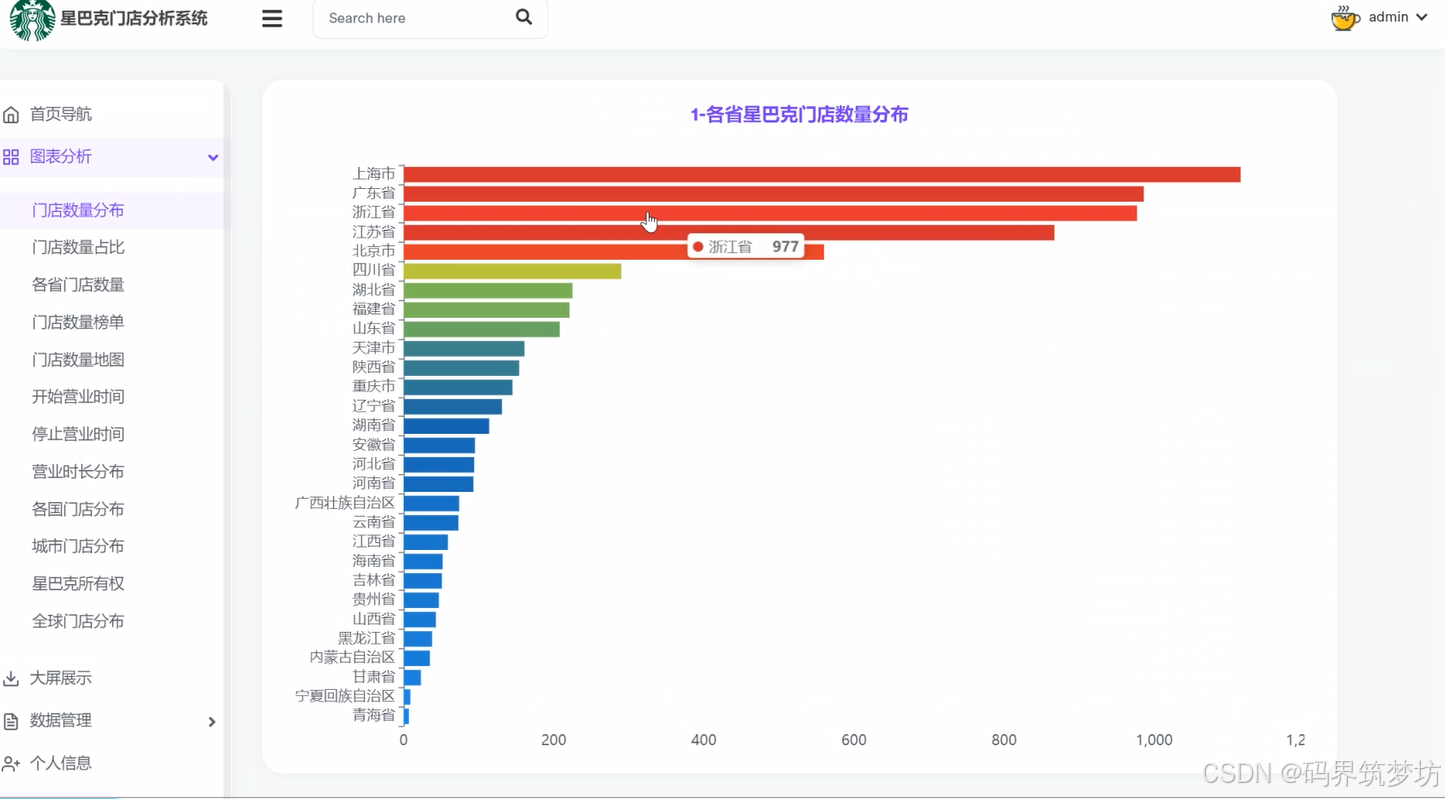
Task: Click the home icon beside 首页导航
Action: click(x=11, y=115)
